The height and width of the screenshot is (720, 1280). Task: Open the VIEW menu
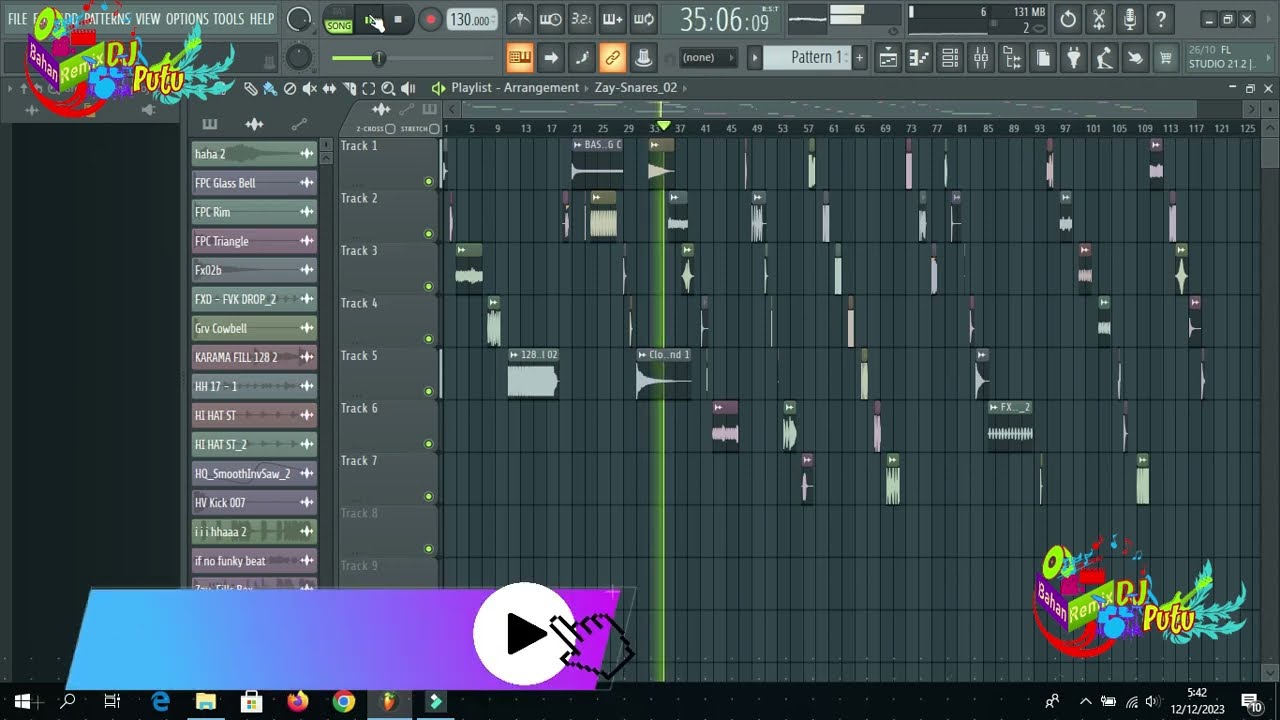pos(147,19)
